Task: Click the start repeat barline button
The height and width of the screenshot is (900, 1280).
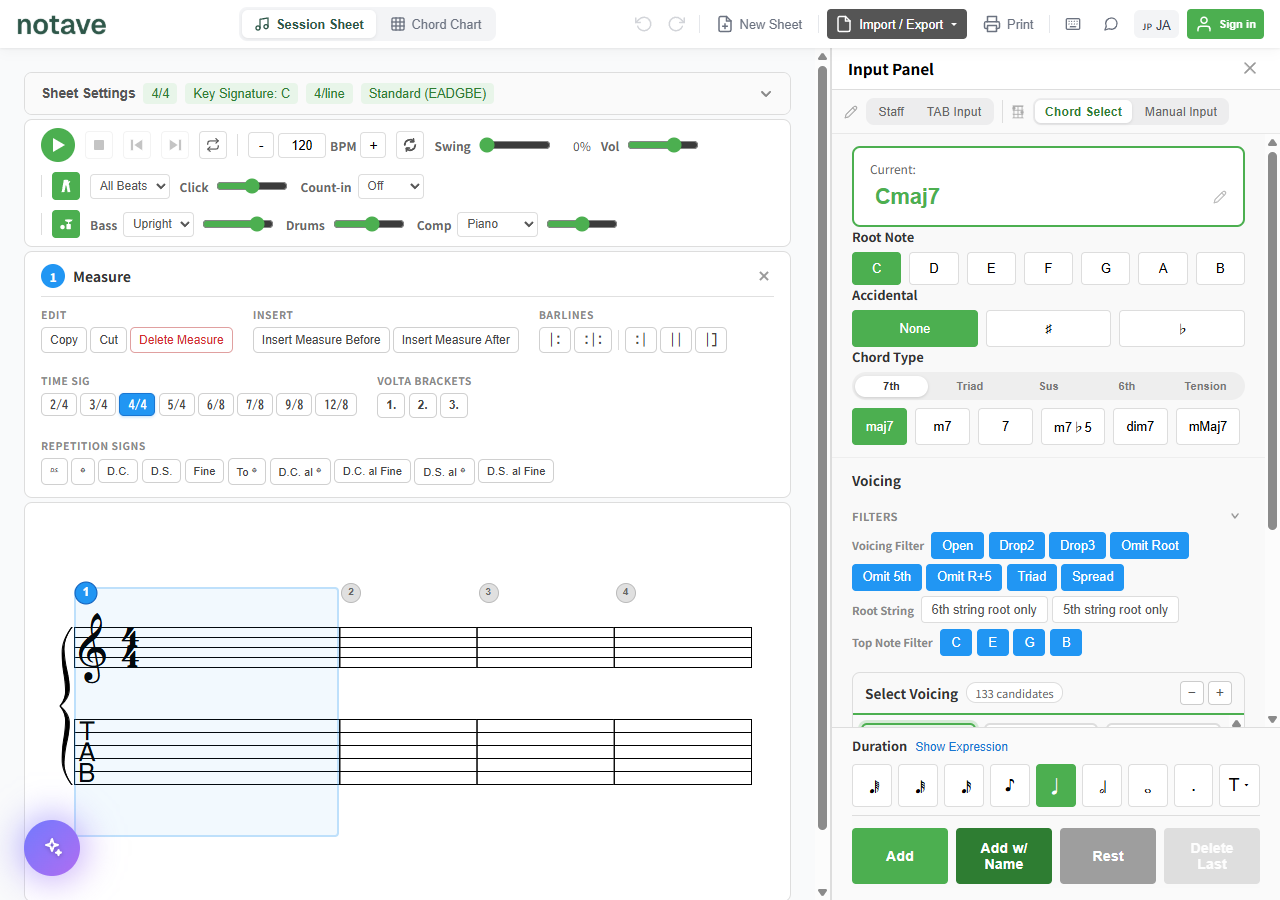Action: 554,340
